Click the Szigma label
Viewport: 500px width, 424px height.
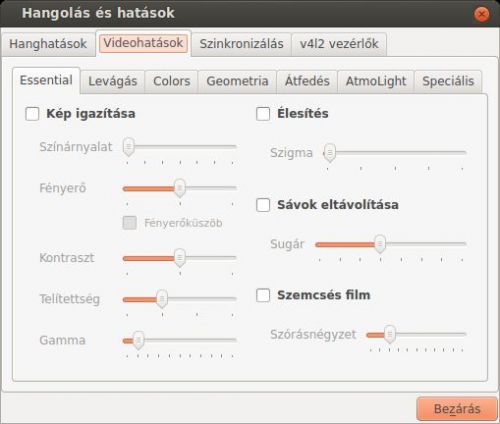(291, 153)
